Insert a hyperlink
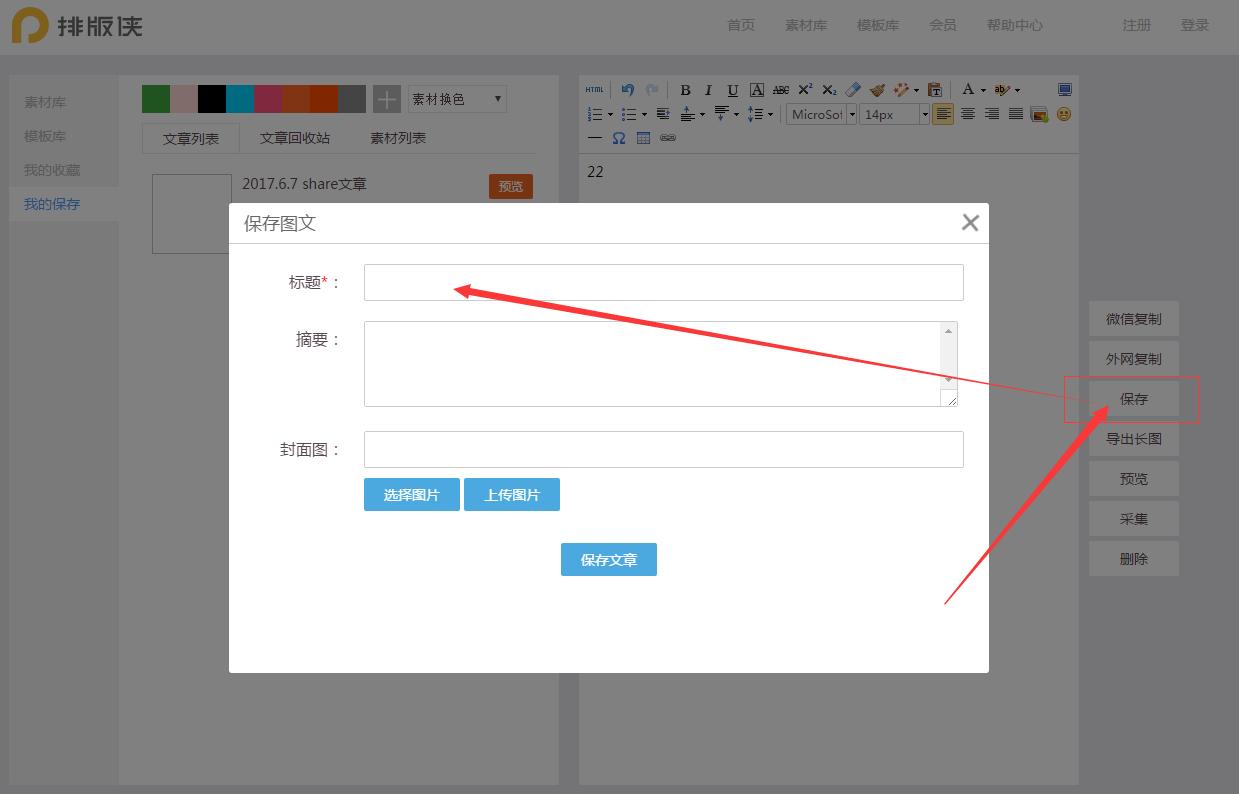This screenshot has height=794, width=1239. (x=668, y=137)
